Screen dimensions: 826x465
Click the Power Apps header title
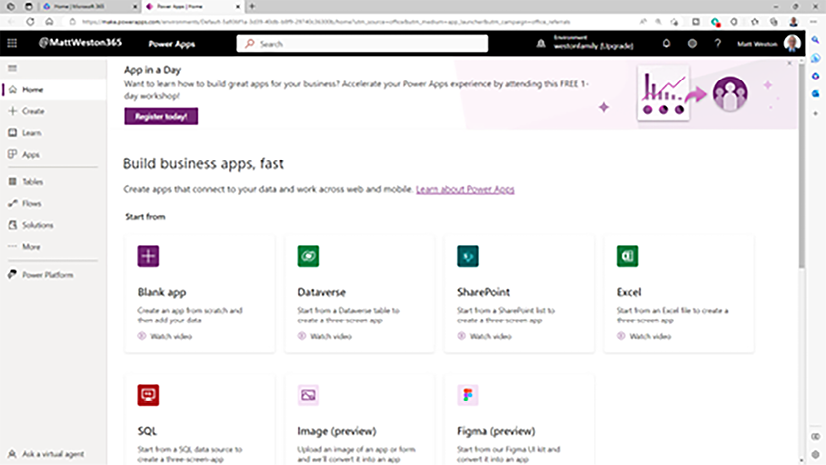172,44
